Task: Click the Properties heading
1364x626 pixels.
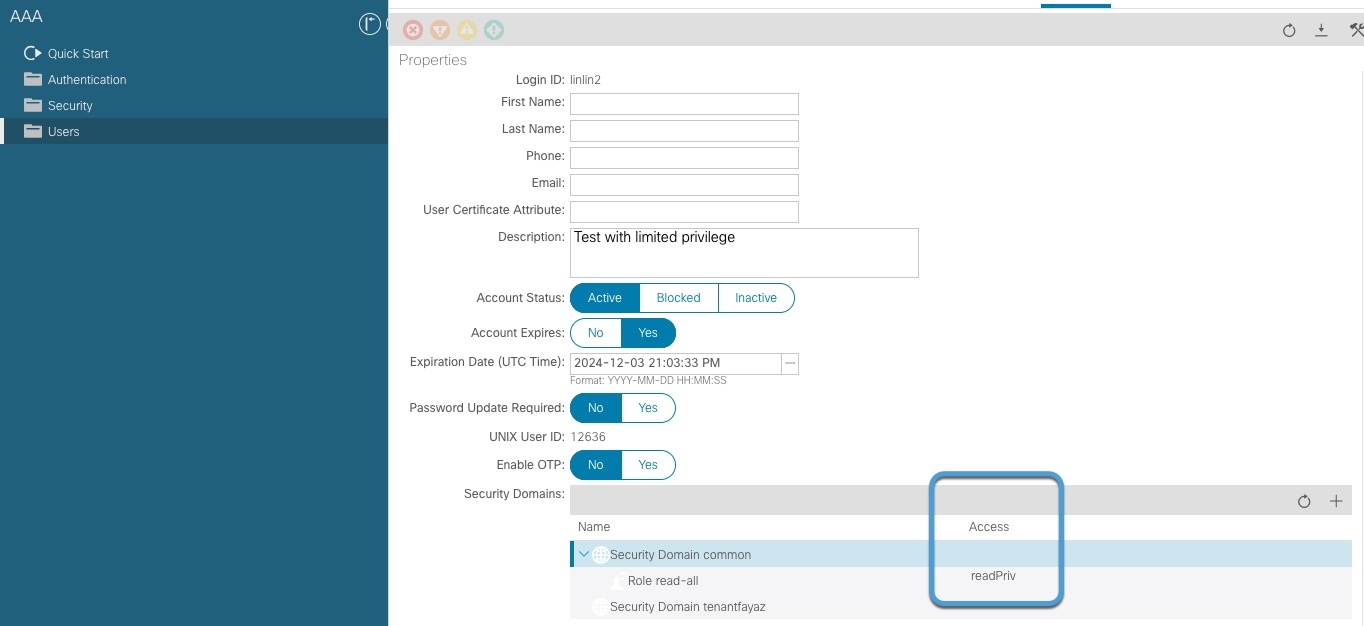Action: coord(433,60)
